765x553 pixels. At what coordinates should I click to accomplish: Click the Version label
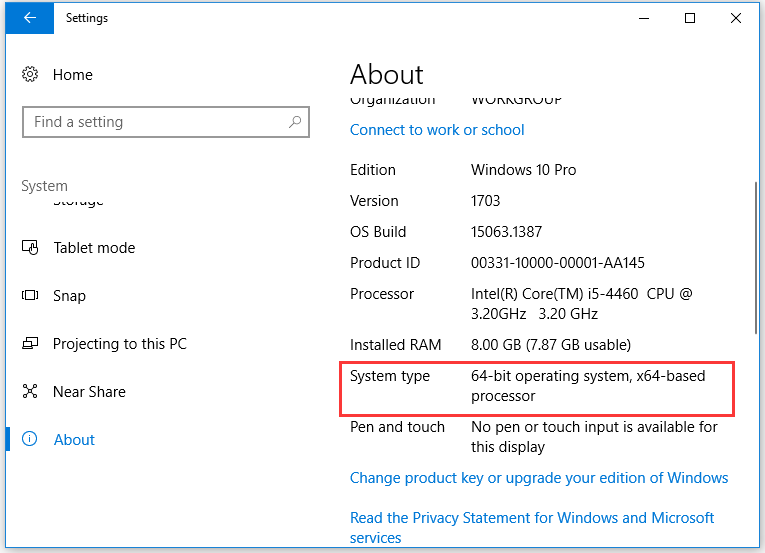point(374,201)
